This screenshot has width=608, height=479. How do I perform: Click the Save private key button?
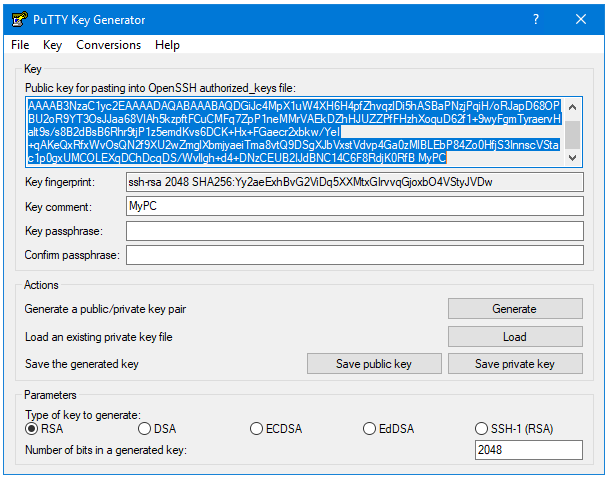coord(514,364)
